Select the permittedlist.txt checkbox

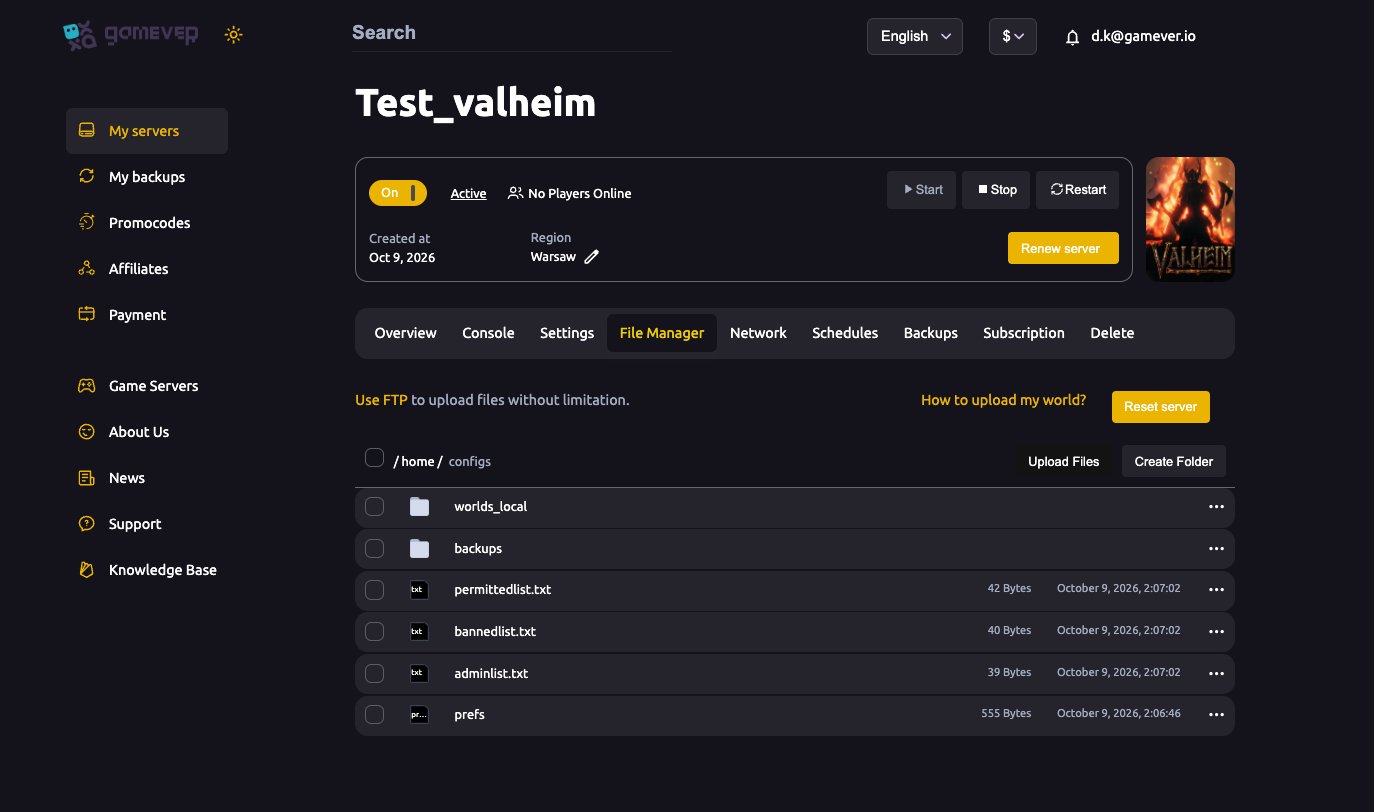coord(374,590)
